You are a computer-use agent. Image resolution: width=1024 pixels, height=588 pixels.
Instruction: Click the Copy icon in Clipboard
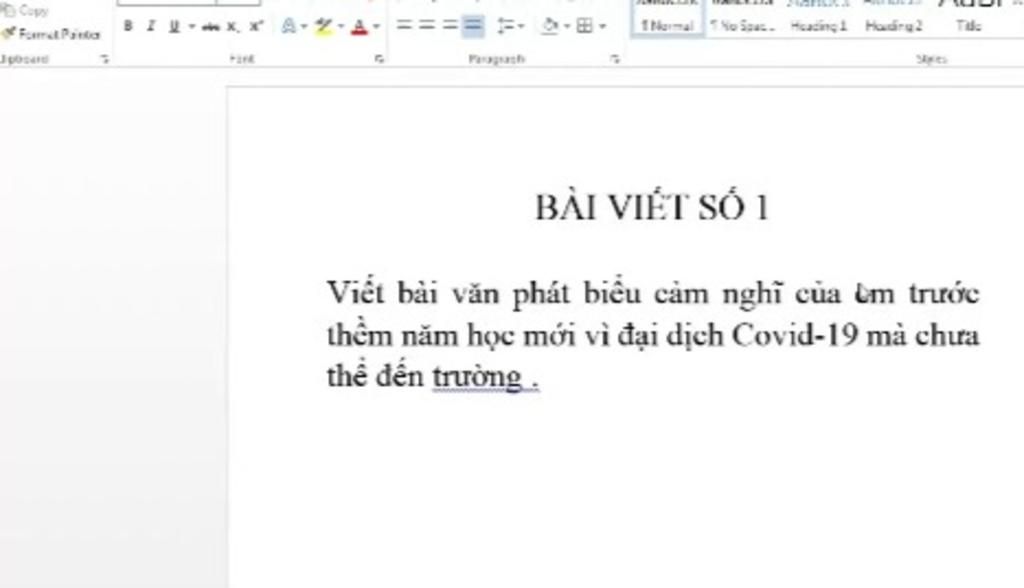[x=8, y=9]
